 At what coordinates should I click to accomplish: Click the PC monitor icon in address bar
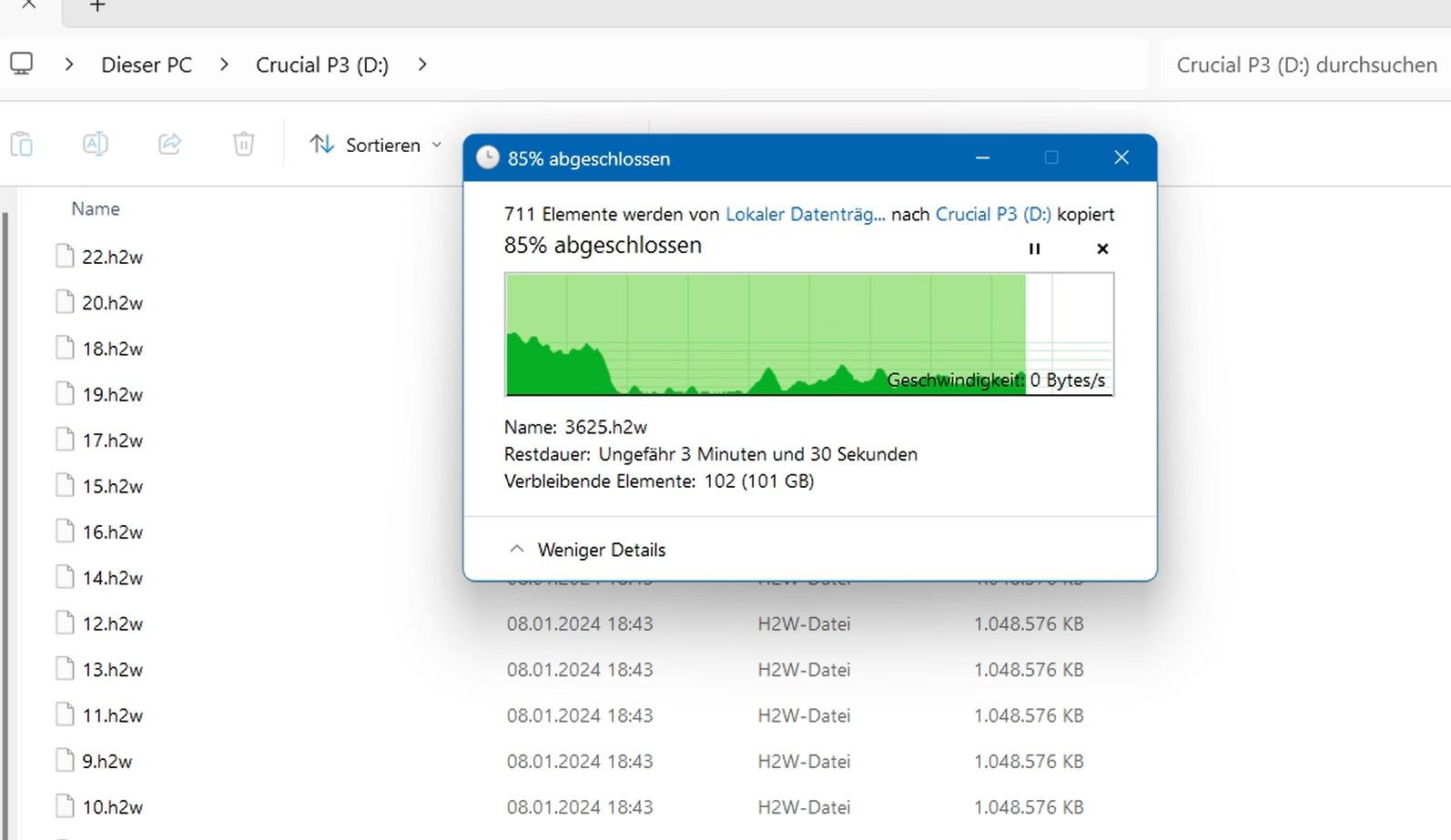click(x=22, y=65)
